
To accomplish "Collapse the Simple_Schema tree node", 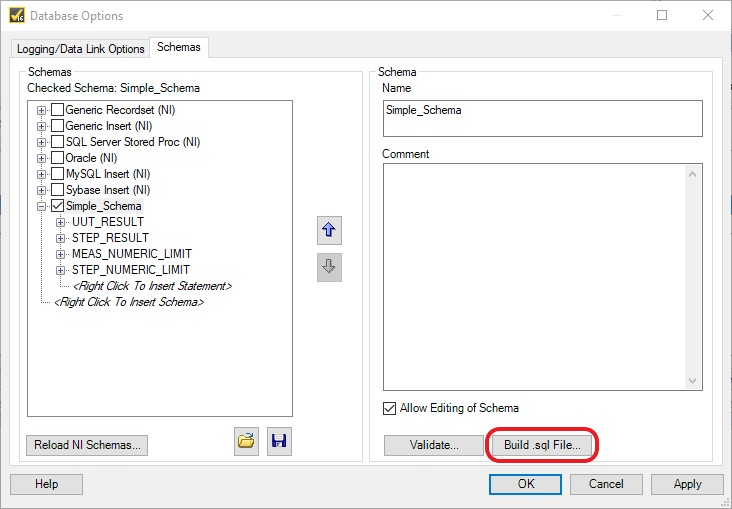I will [x=42, y=206].
